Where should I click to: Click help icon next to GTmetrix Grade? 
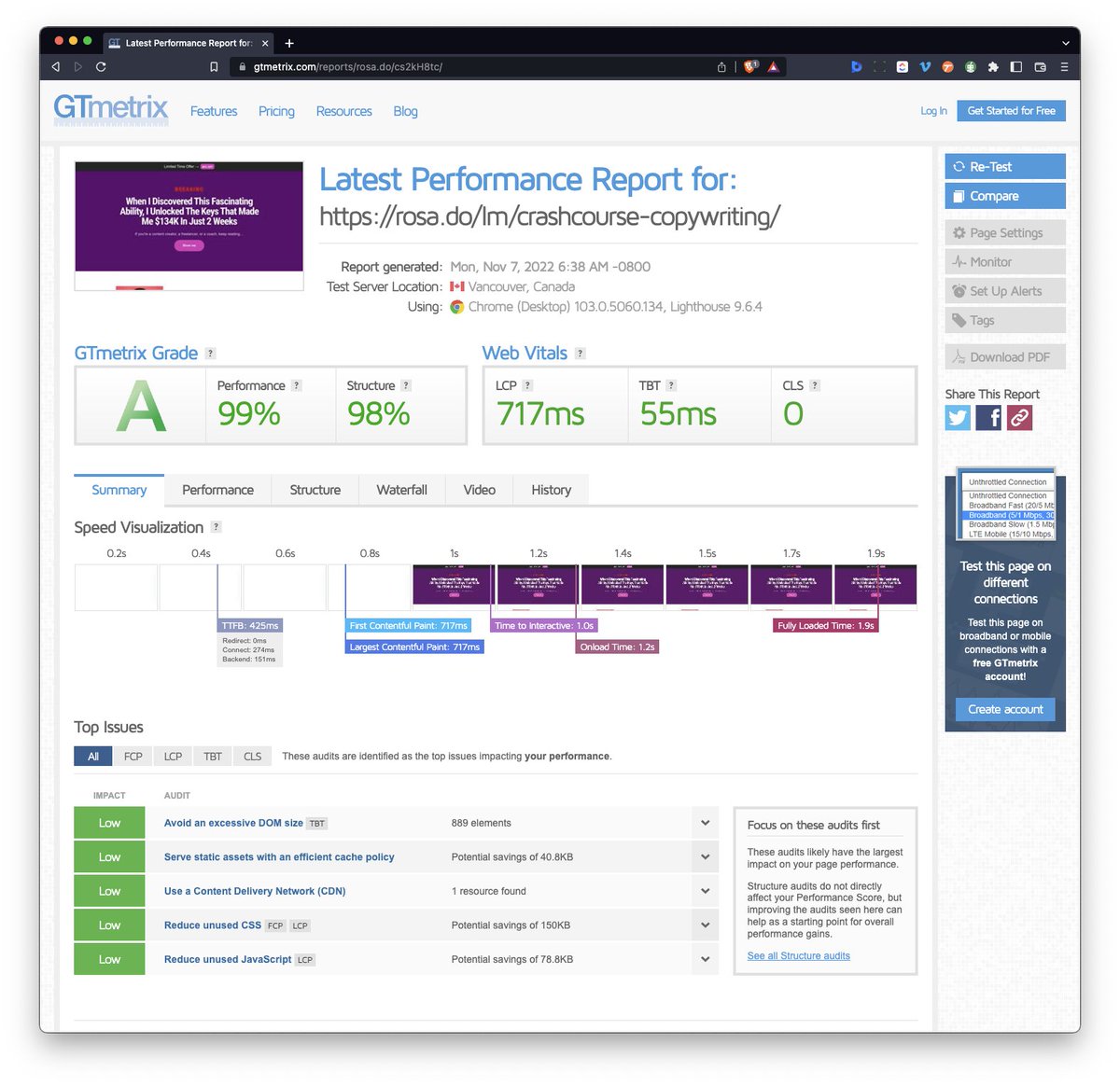click(210, 354)
